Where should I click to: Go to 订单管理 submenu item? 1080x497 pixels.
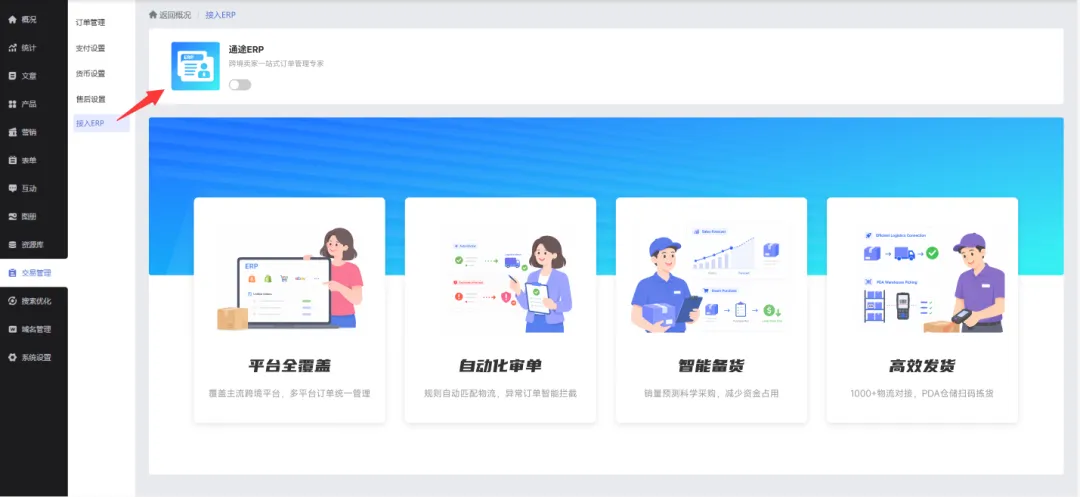point(90,23)
